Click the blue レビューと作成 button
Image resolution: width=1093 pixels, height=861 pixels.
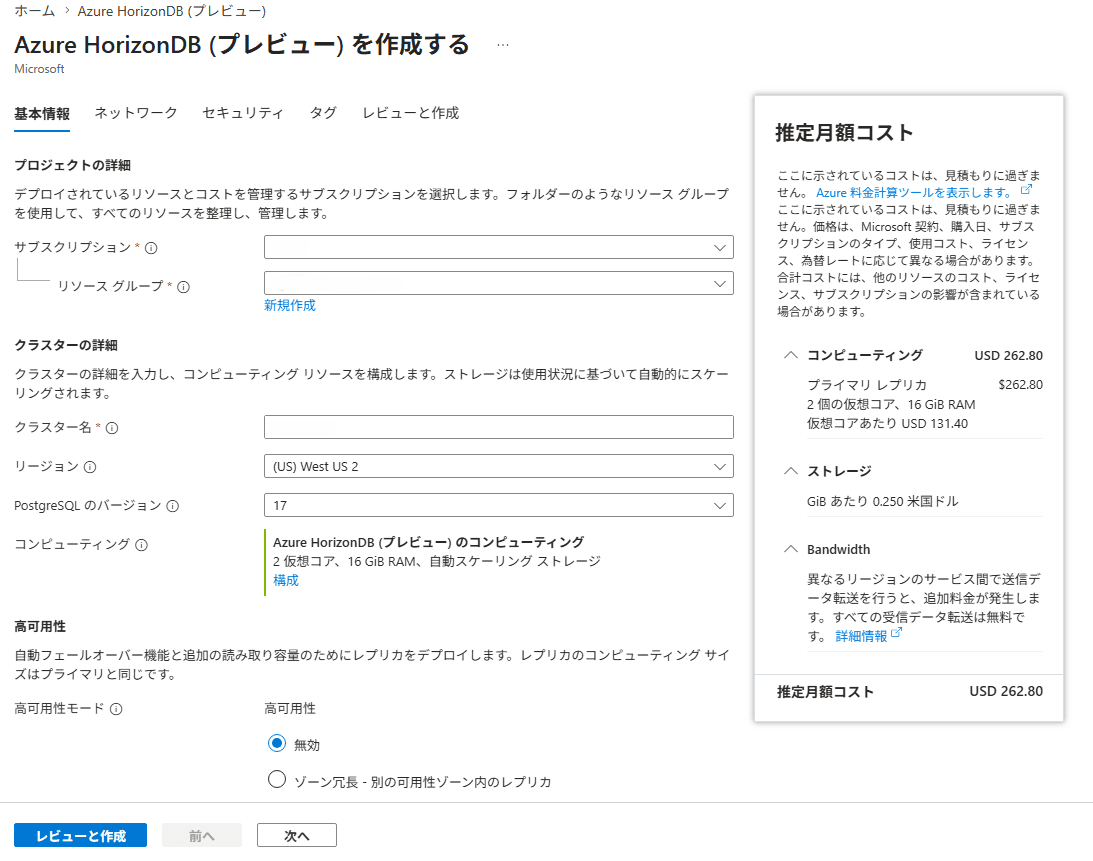pyautogui.click(x=80, y=835)
